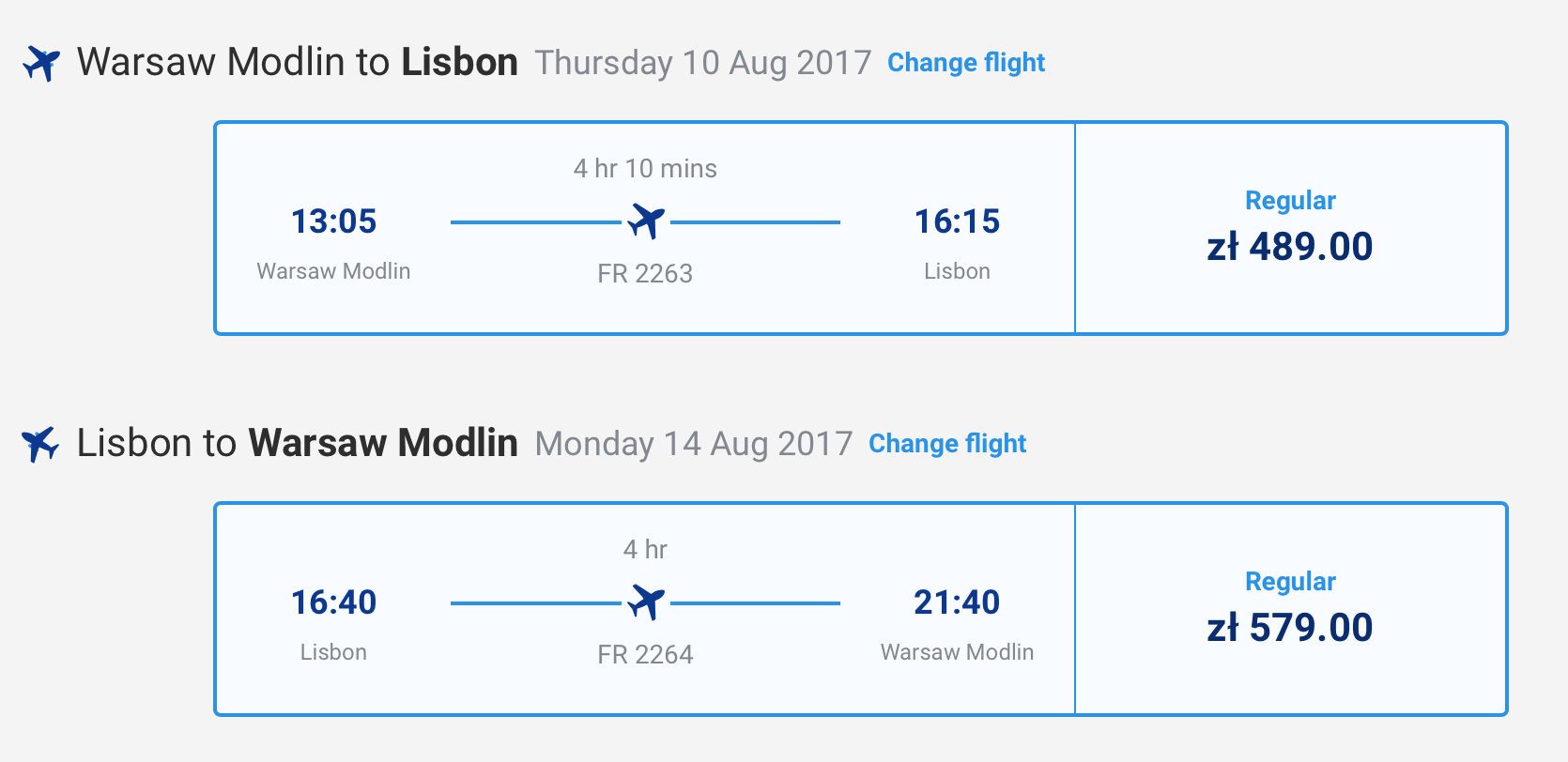Viewport: 1568px width, 762px height.
Task: Click the Monday 14 Aug 2017 date
Action: pos(694,444)
